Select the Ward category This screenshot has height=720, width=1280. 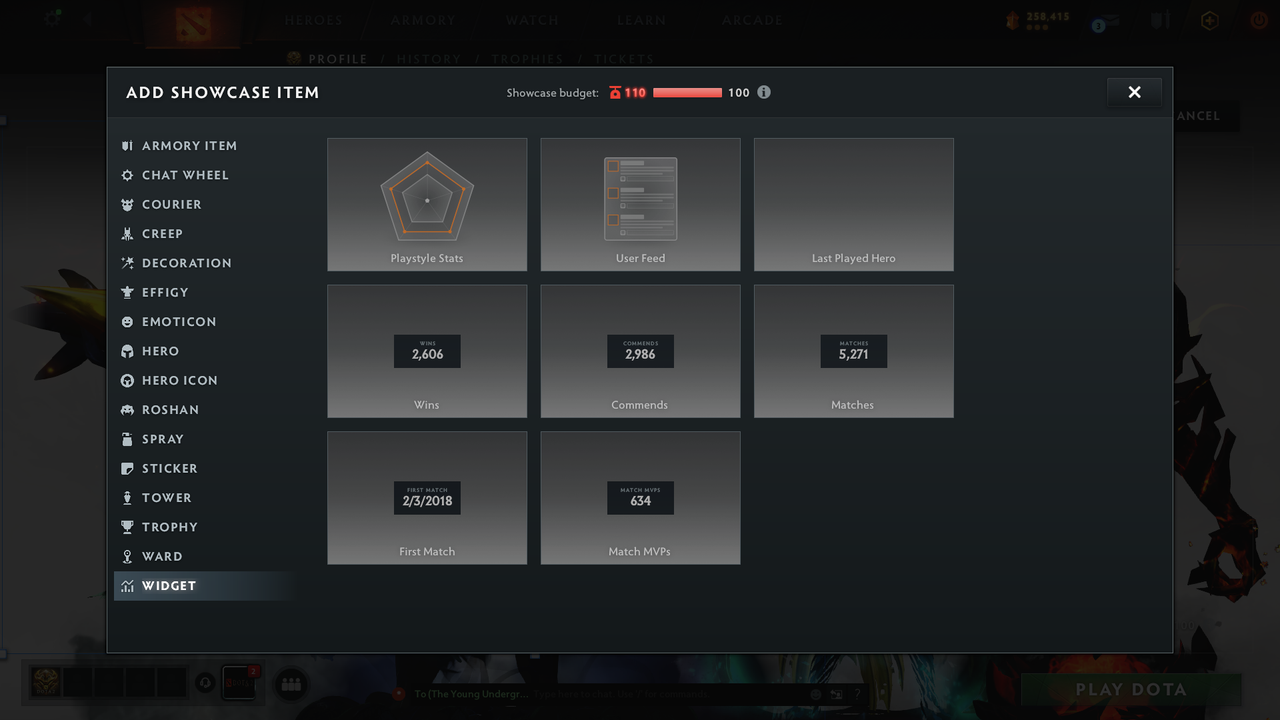[x=164, y=556]
